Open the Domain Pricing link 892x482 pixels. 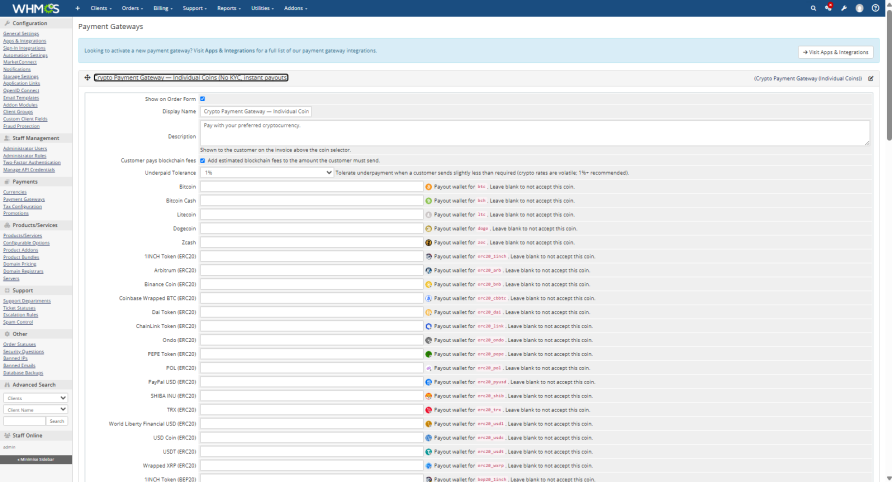(20, 264)
